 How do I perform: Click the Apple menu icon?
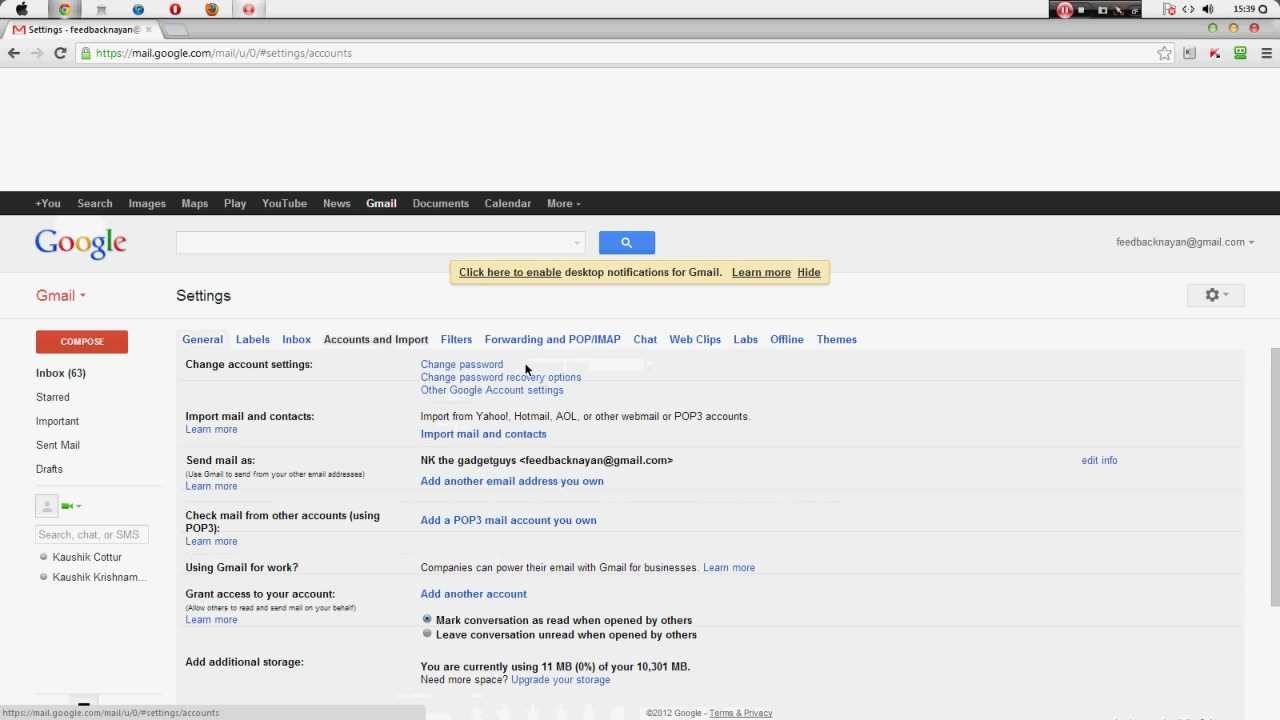[x=21, y=9]
